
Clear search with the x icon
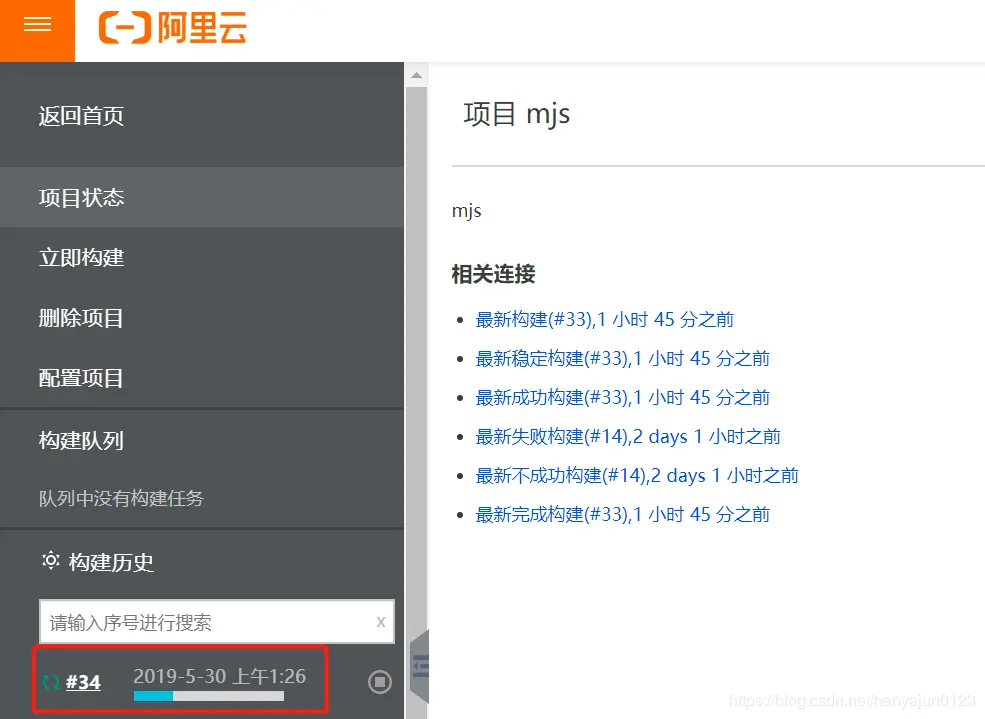click(381, 622)
